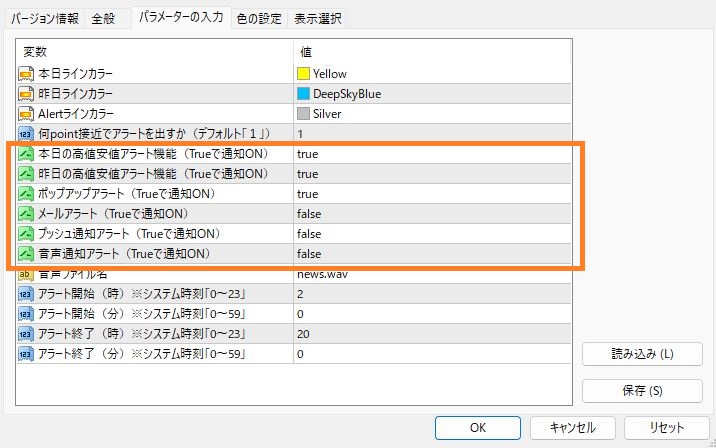Switch to the 色の設定 tab
Screen dimensions: 716x448
(x=258, y=18)
